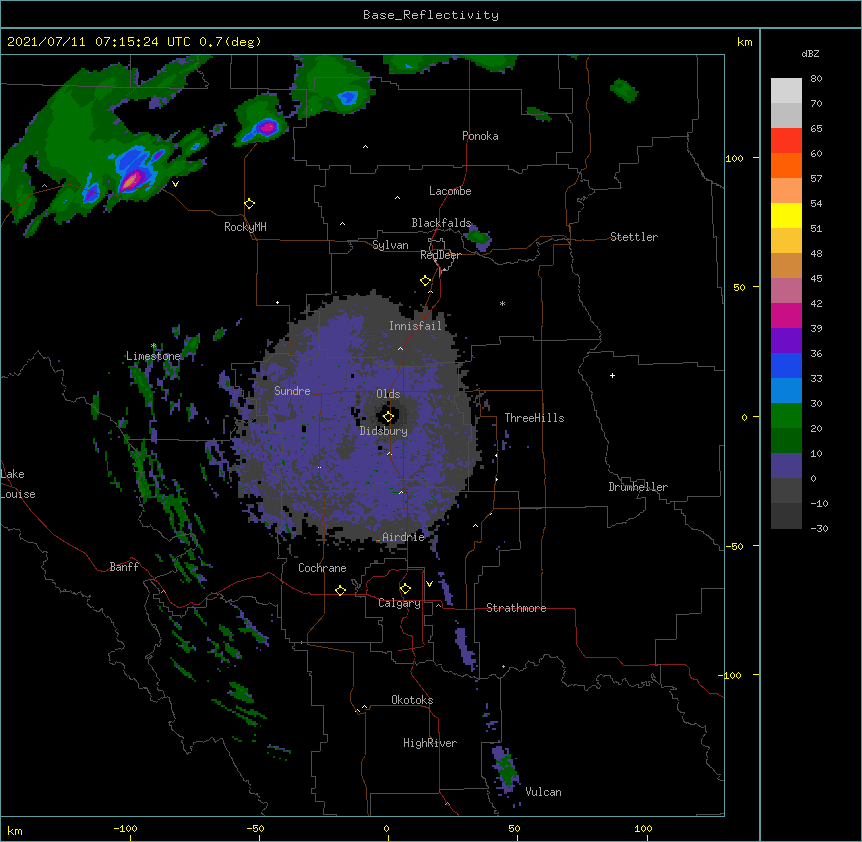Click the Limestone label
Image resolution: width=862 pixels, height=842 pixels.
pos(153,356)
